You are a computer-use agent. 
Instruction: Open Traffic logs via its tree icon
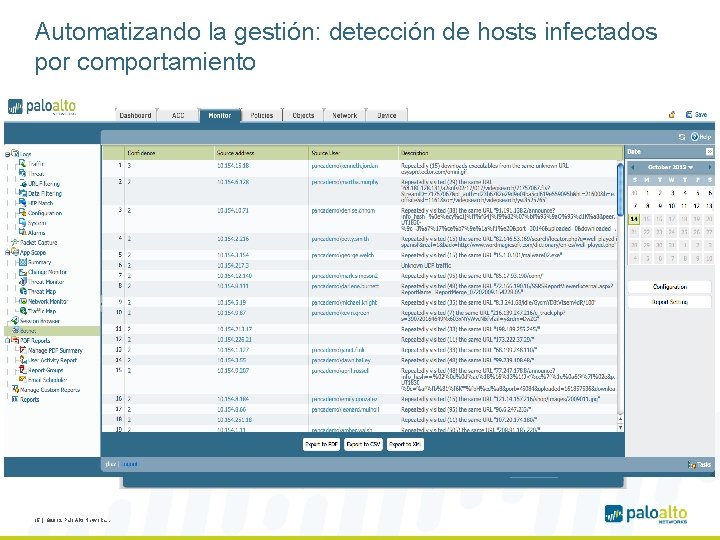coord(22,163)
